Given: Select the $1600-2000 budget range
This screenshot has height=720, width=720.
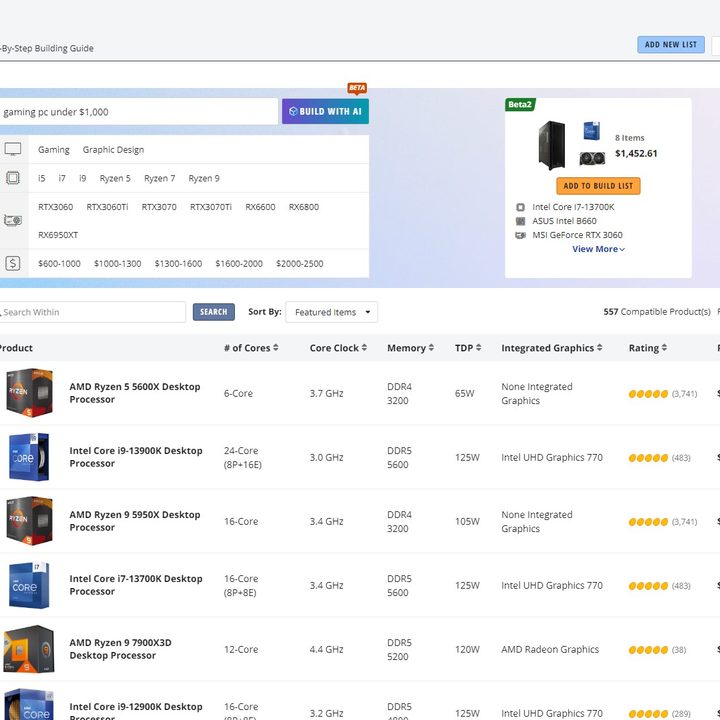Looking at the screenshot, I should pos(239,264).
